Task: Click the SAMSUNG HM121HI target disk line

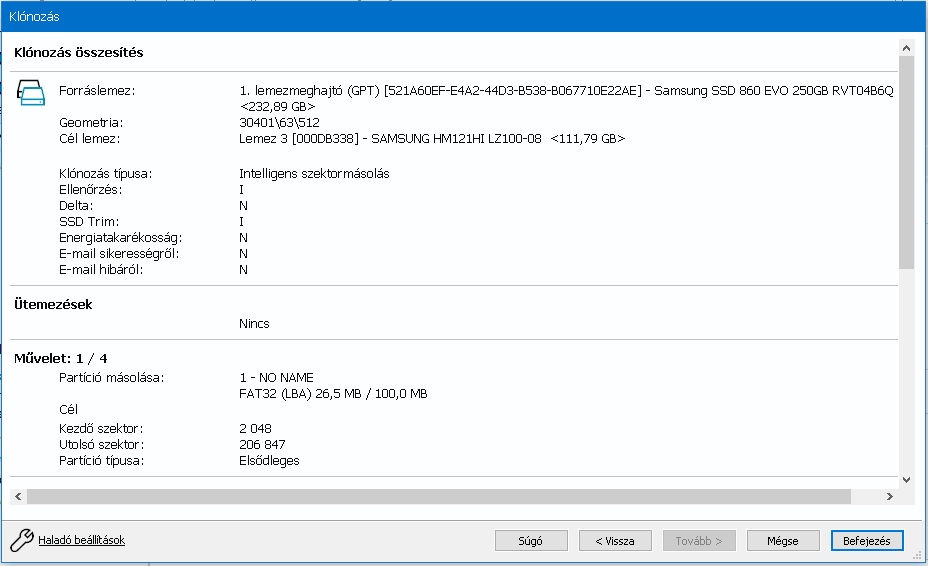Action: click(x=432, y=138)
